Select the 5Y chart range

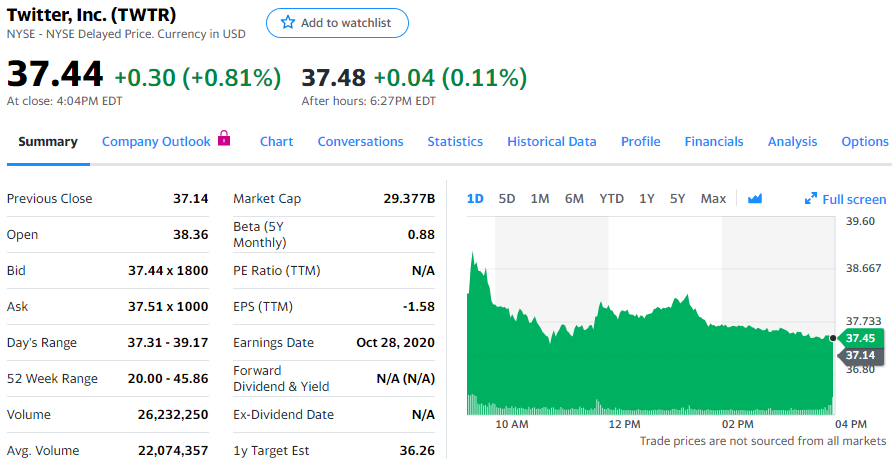(677, 199)
